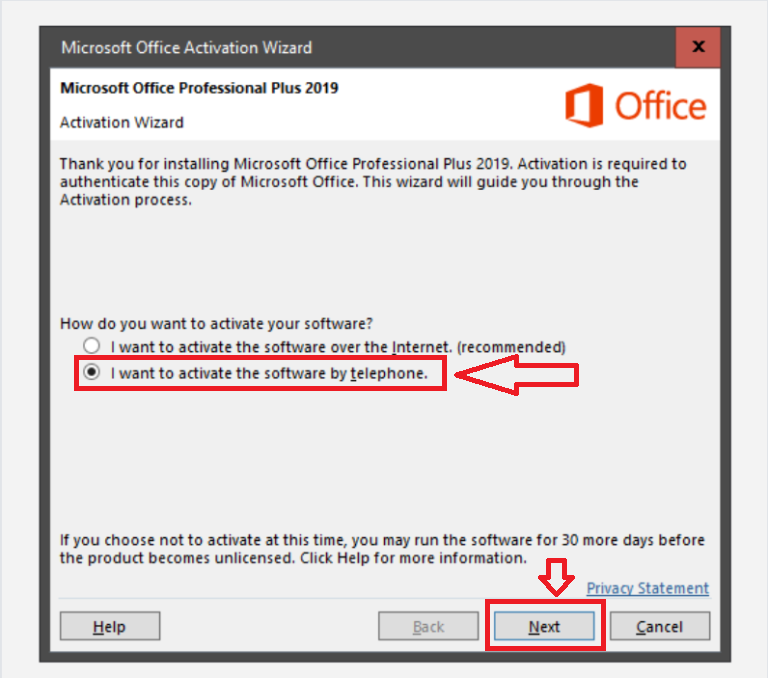
Task: Click the "How do you want to activate" question
Action: [x=216, y=324]
